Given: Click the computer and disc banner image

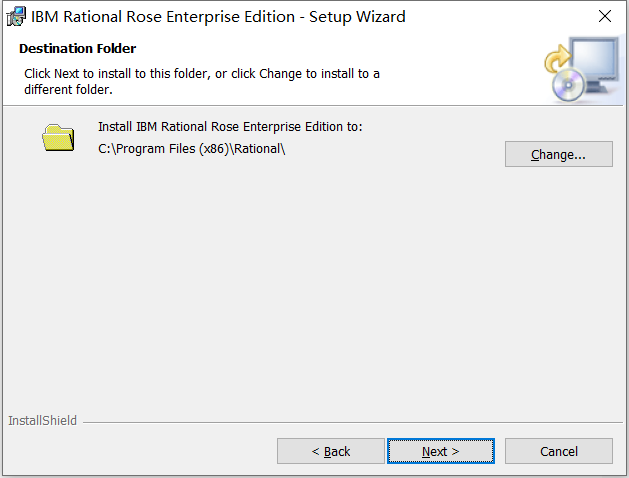Looking at the screenshot, I should [x=582, y=69].
